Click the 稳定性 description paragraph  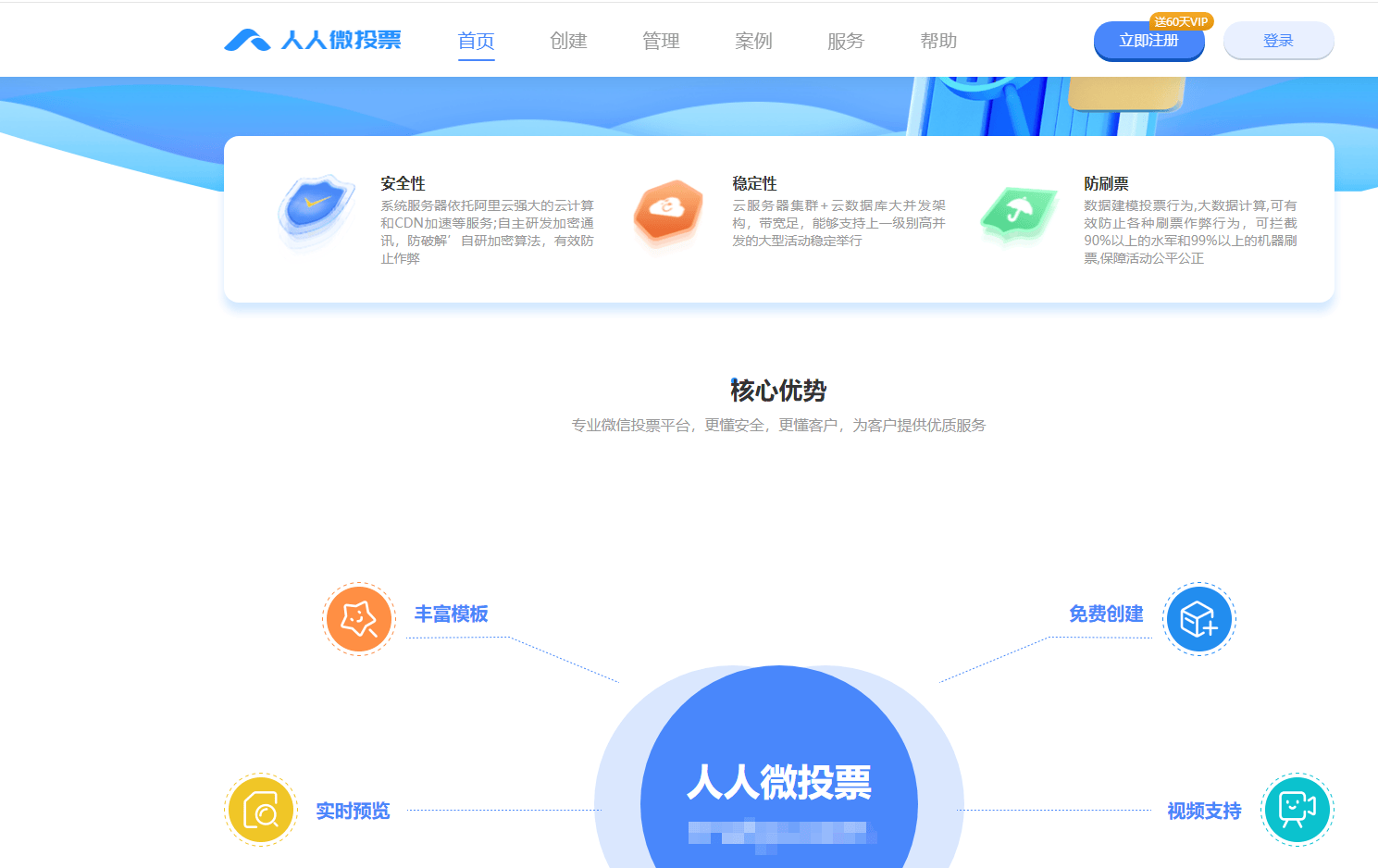pyautogui.click(x=838, y=223)
